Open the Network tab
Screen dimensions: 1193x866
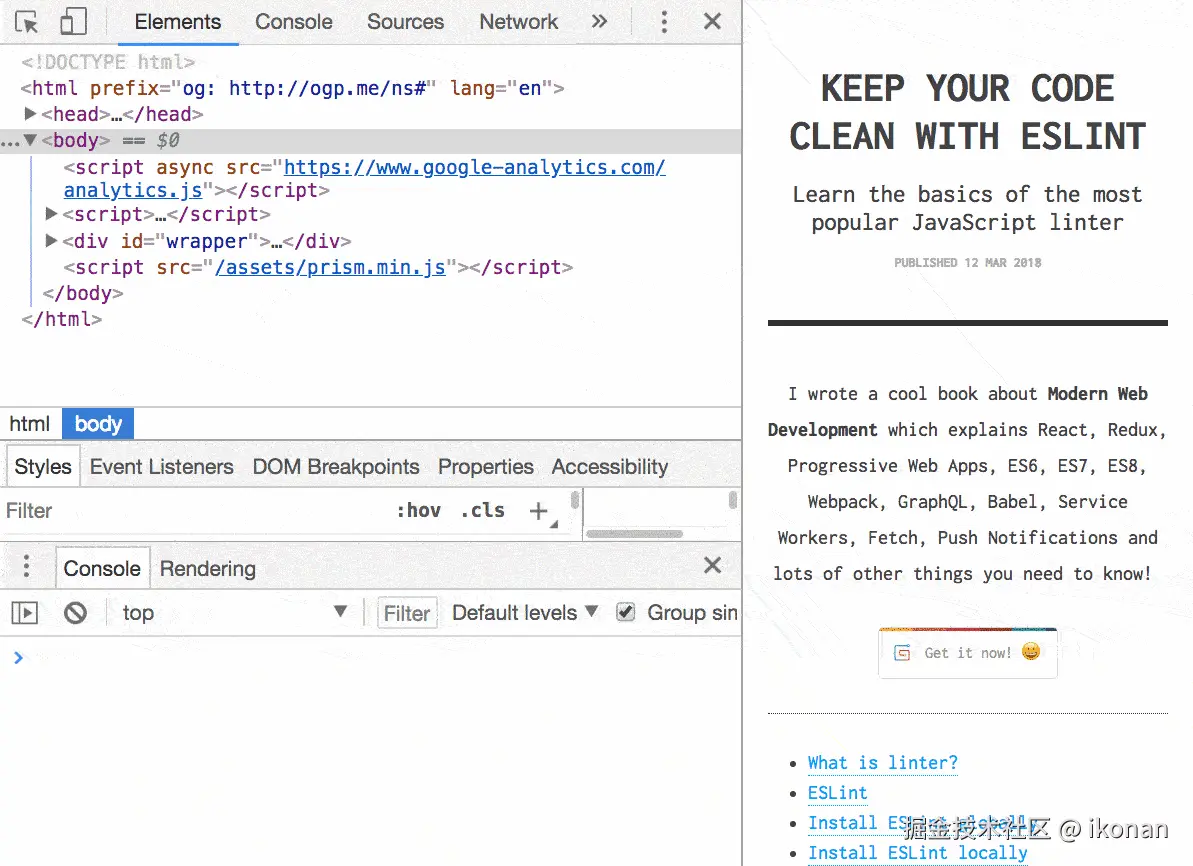pyautogui.click(x=519, y=21)
